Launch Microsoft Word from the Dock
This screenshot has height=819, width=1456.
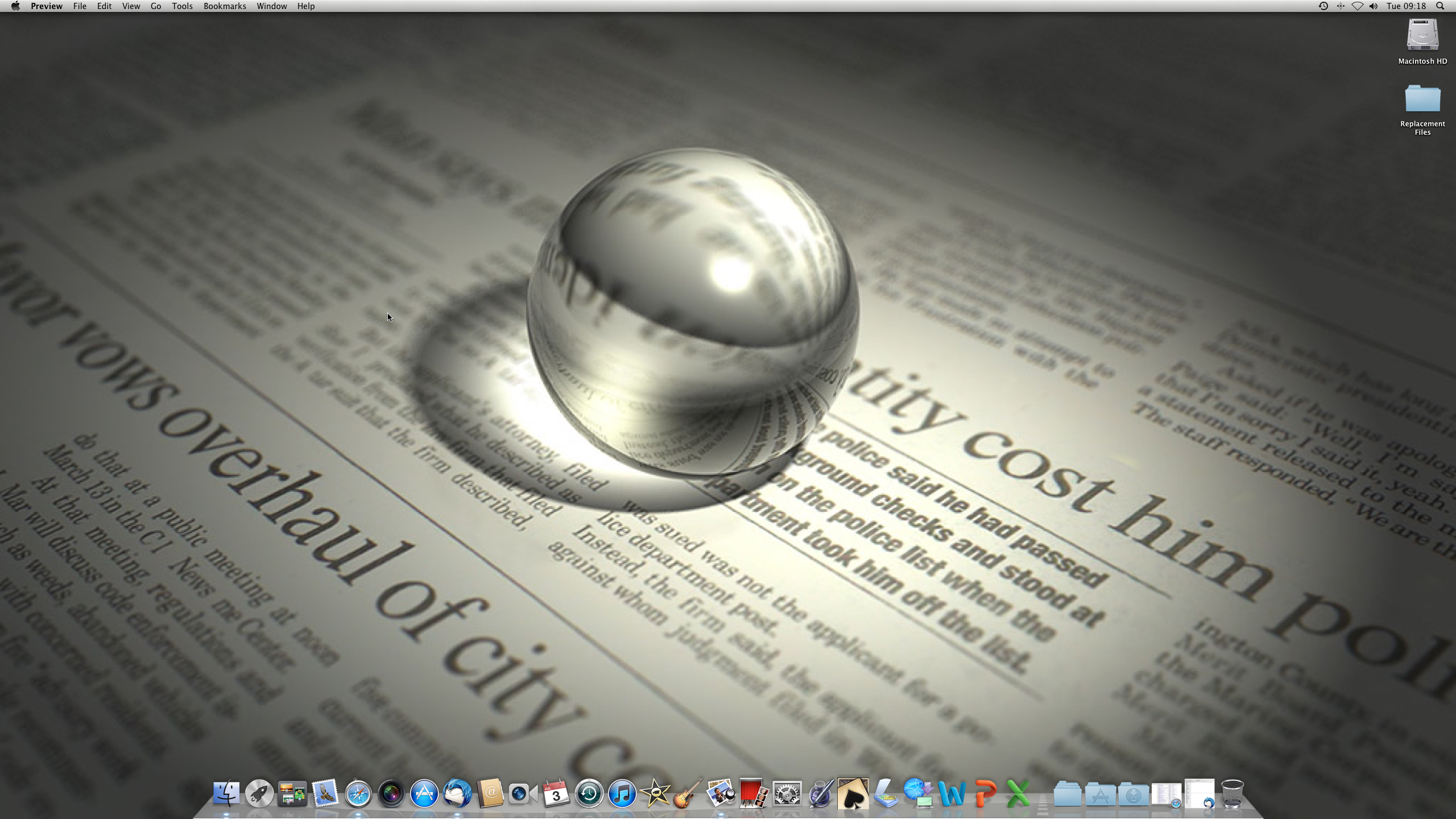click(952, 793)
